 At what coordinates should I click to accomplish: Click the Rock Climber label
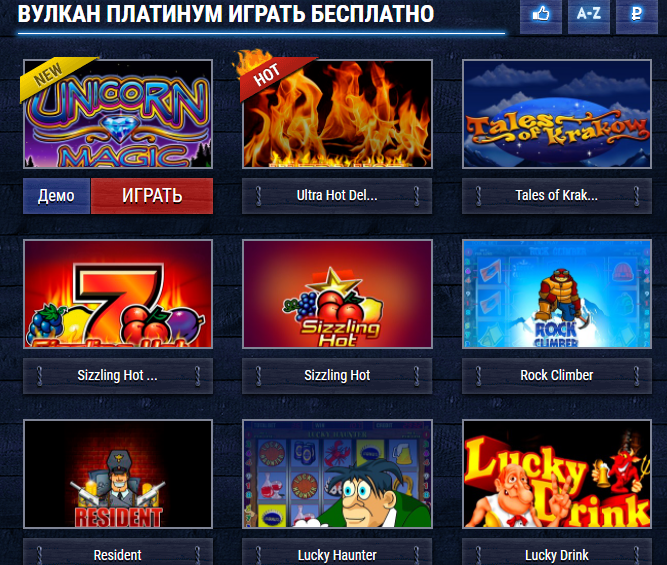557,376
